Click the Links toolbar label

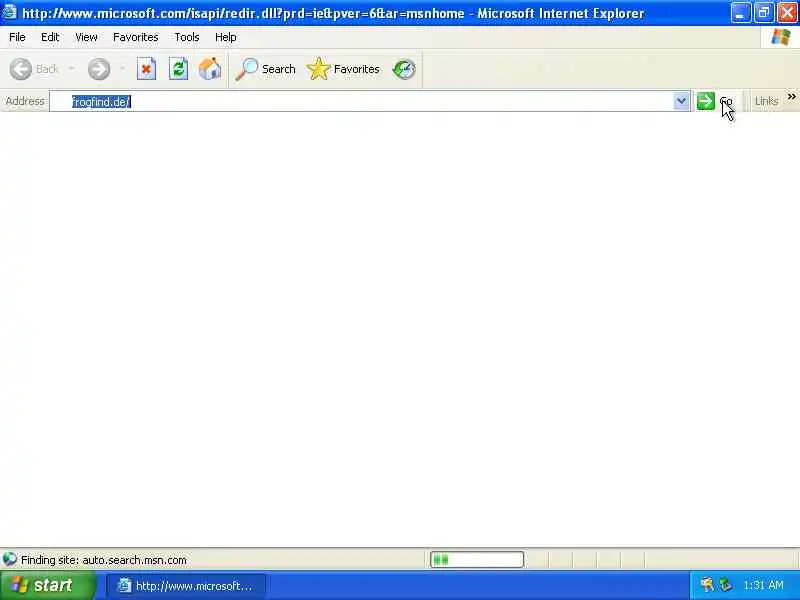(766, 101)
